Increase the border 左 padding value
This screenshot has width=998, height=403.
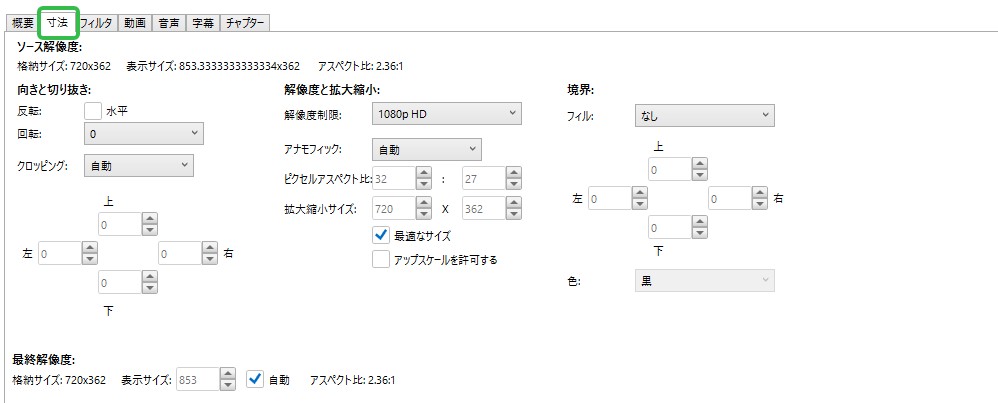640,193
